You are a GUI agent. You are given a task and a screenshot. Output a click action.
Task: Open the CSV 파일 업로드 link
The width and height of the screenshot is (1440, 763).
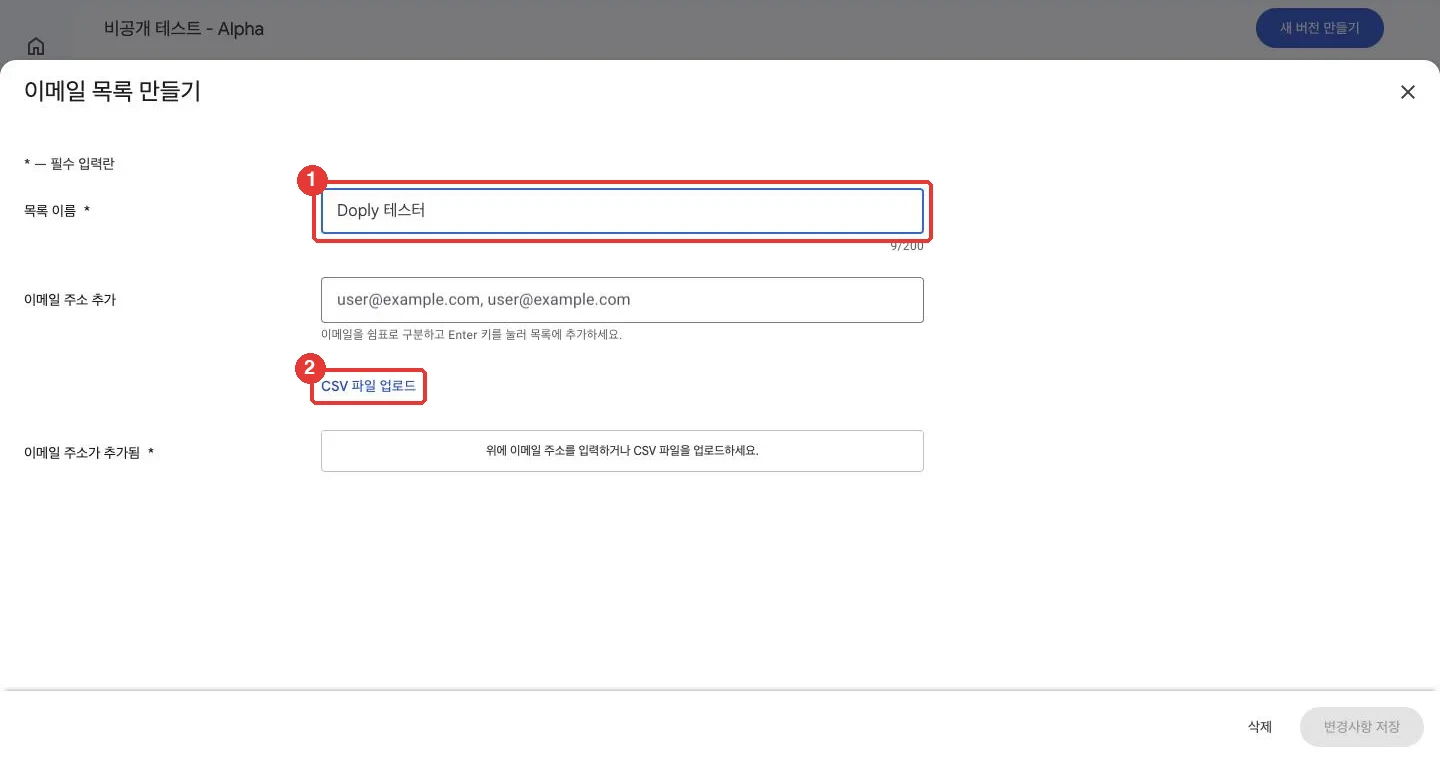[x=368, y=386]
